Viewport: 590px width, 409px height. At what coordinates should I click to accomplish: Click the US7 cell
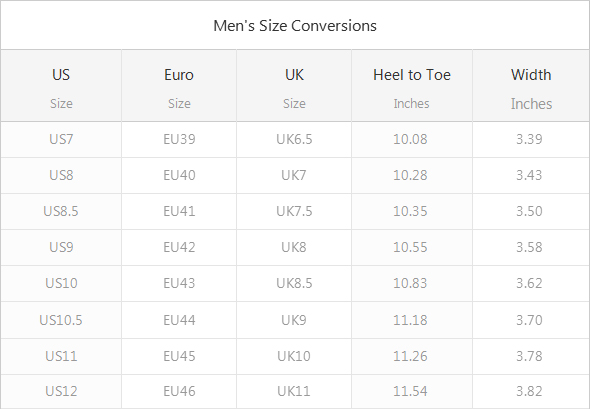coord(61,140)
